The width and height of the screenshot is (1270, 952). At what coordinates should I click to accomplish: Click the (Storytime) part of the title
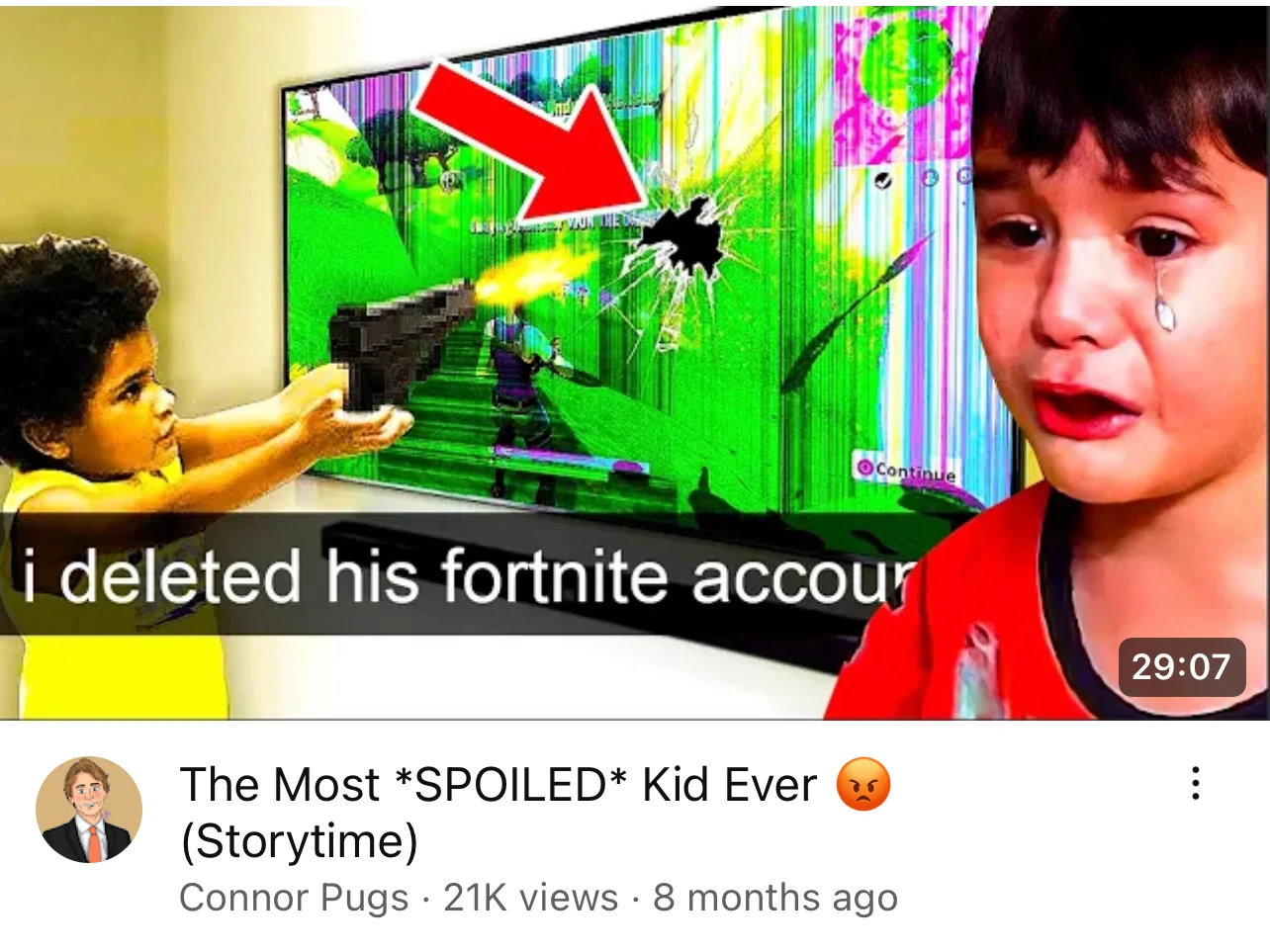pos(300,841)
